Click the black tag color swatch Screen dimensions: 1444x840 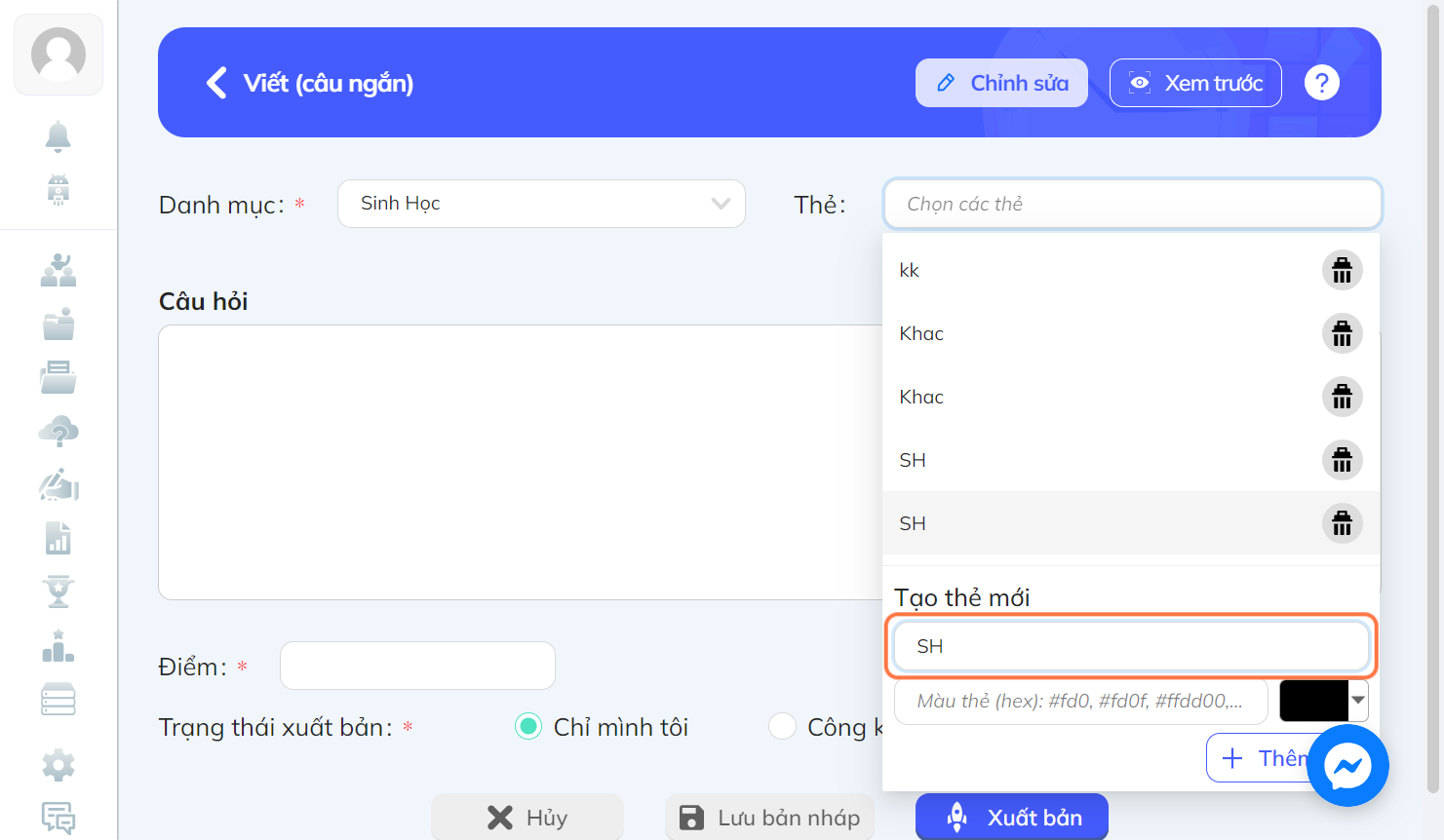coord(1314,701)
